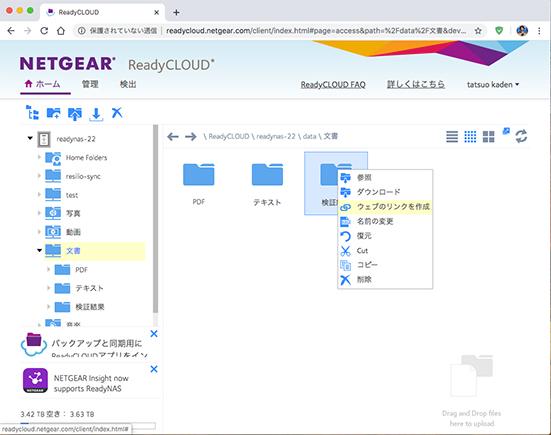
Task: Click the upload files toolbar icon
Action: 74,113
